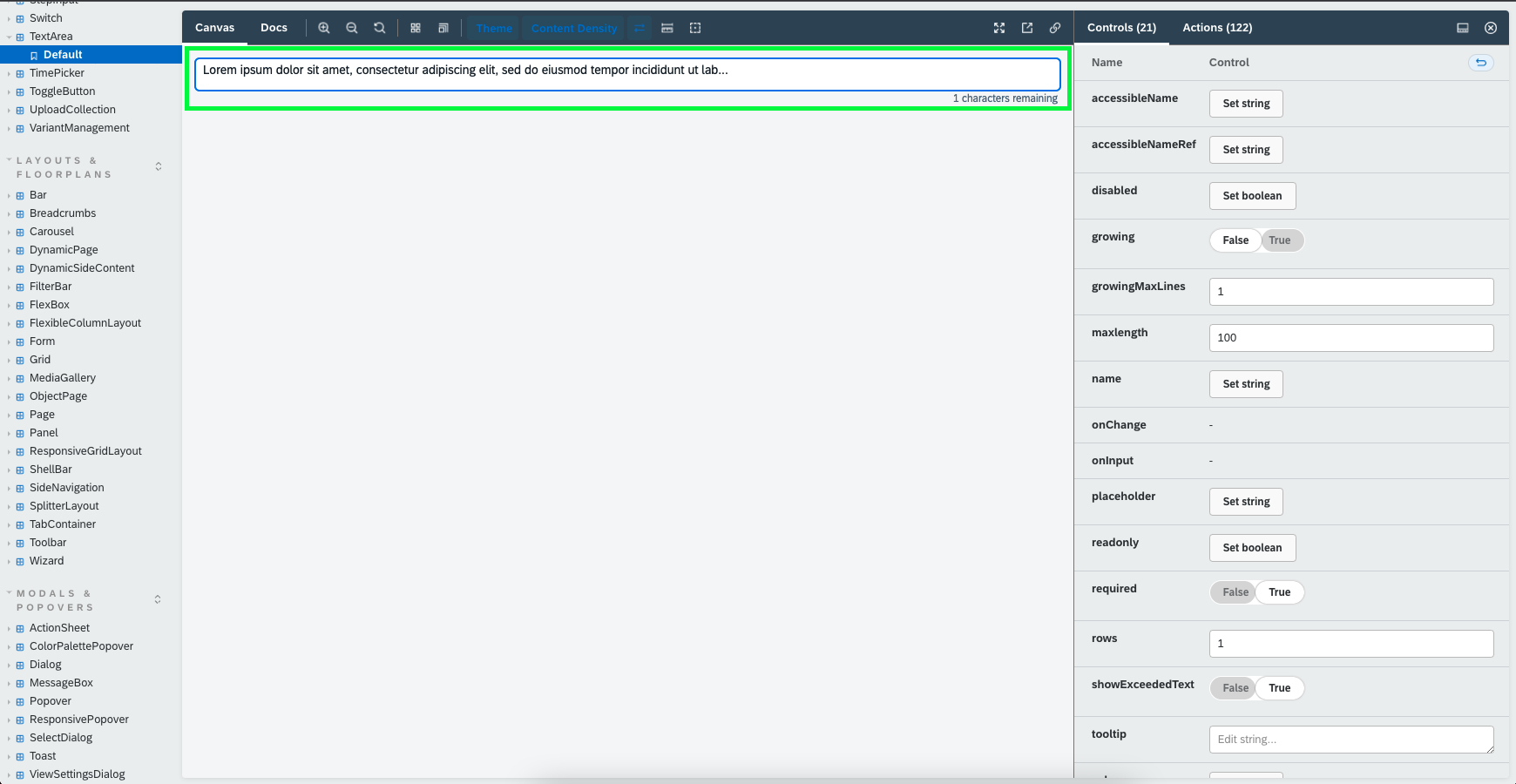Image resolution: width=1516 pixels, height=784 pixels.
Task: Enable the required property
Action: point(1279,592)
